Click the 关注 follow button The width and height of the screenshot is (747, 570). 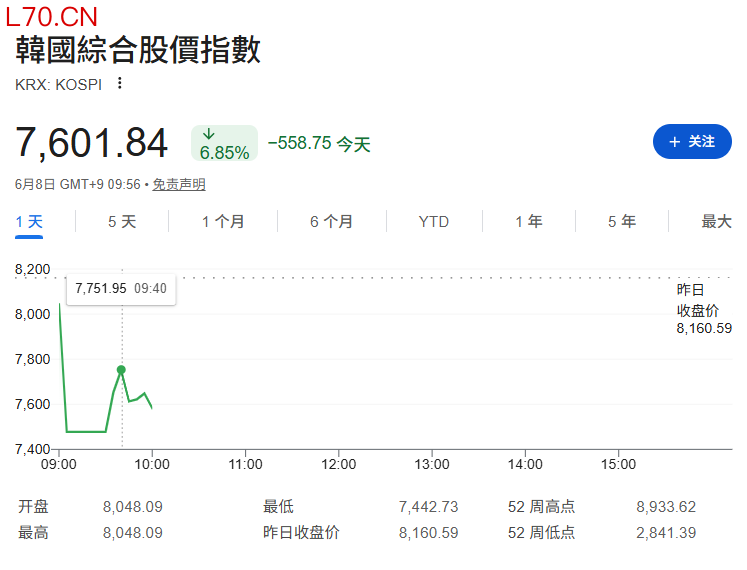point(692,142)
